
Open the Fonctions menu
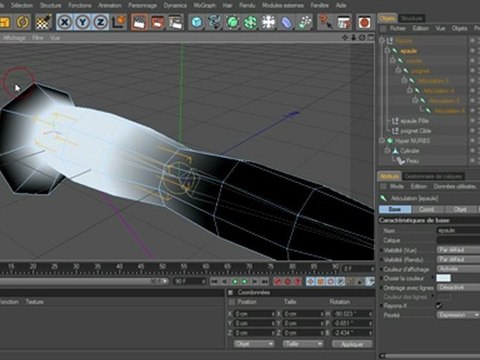pos(80,5)
